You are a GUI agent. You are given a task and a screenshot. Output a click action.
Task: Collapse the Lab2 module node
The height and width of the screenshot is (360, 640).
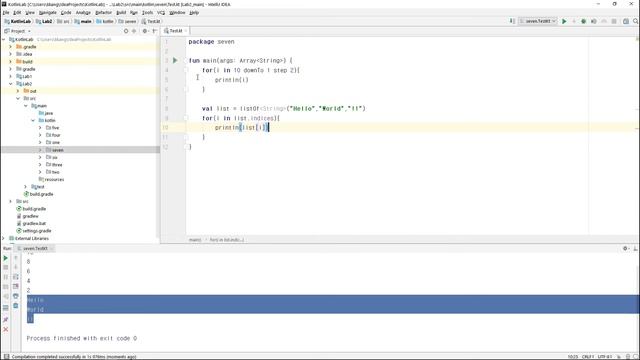pos(11,84)
